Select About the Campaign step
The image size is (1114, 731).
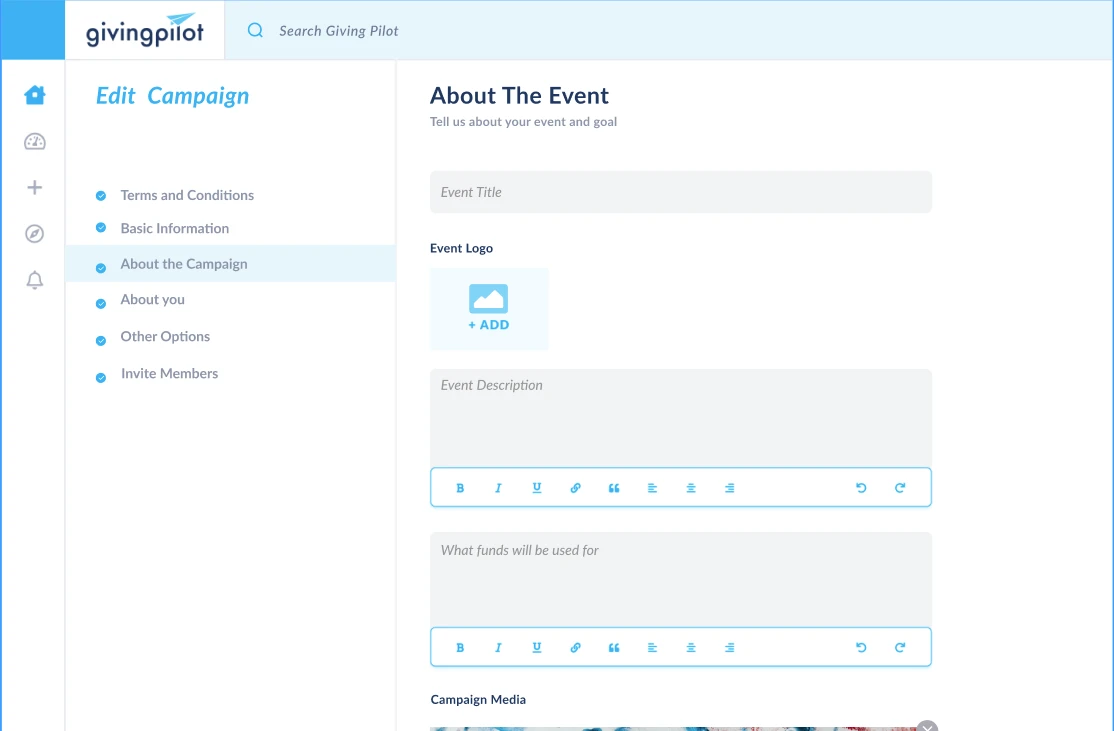[x=231, y=264]
